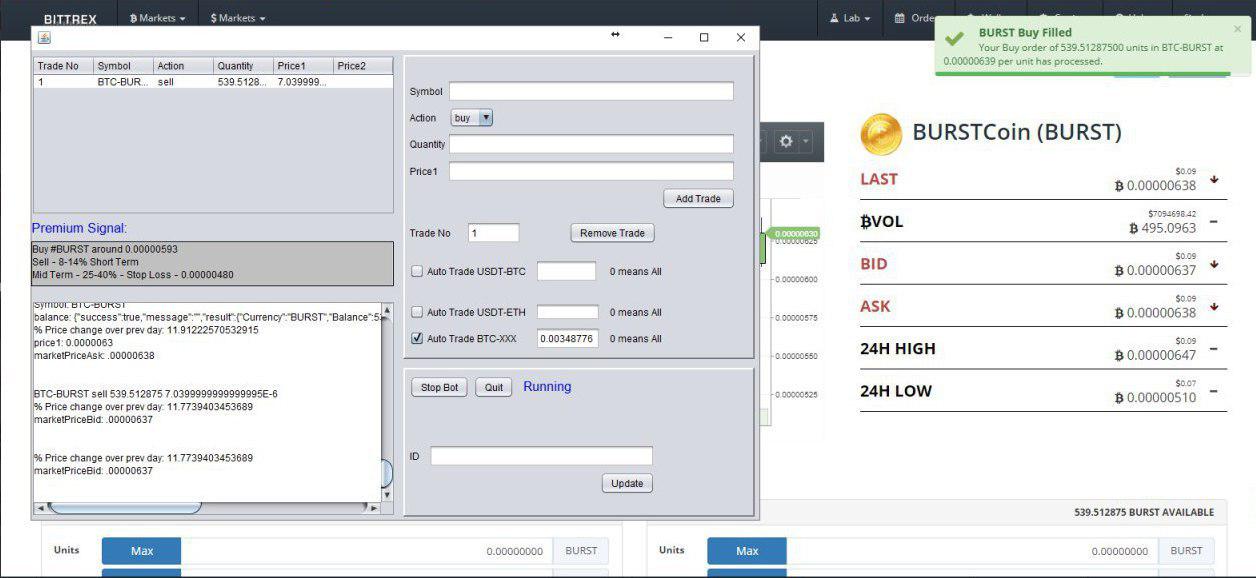The height and width of the screenshot is (578, 1256).
Task: Click the dash indicator beside 24H HIGH
Action: pos(1213,349)
